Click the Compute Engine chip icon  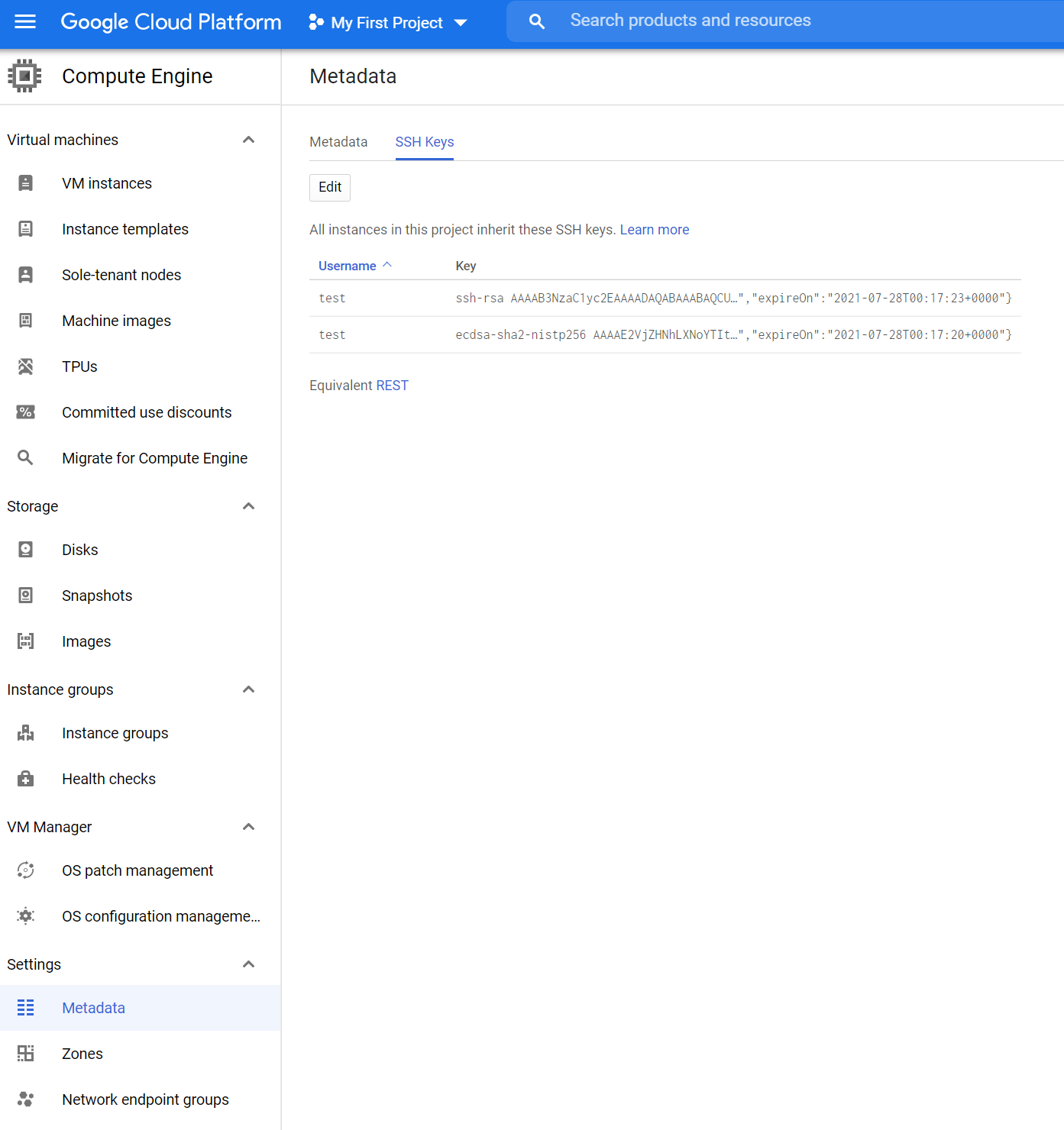pyautogui.click(x=24, y=76)
